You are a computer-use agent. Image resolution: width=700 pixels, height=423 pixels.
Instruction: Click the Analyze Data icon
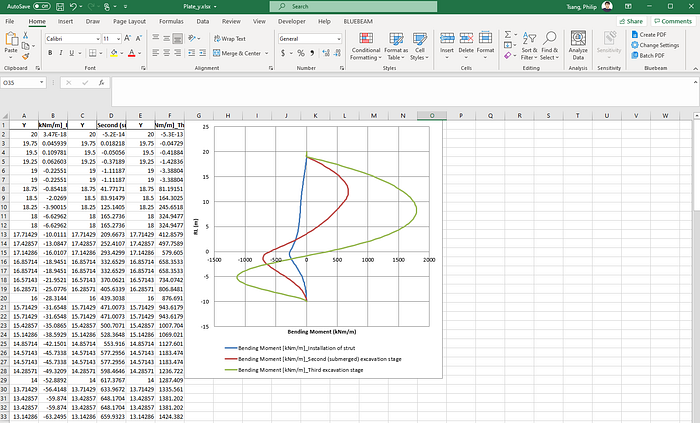coord(578,39)
